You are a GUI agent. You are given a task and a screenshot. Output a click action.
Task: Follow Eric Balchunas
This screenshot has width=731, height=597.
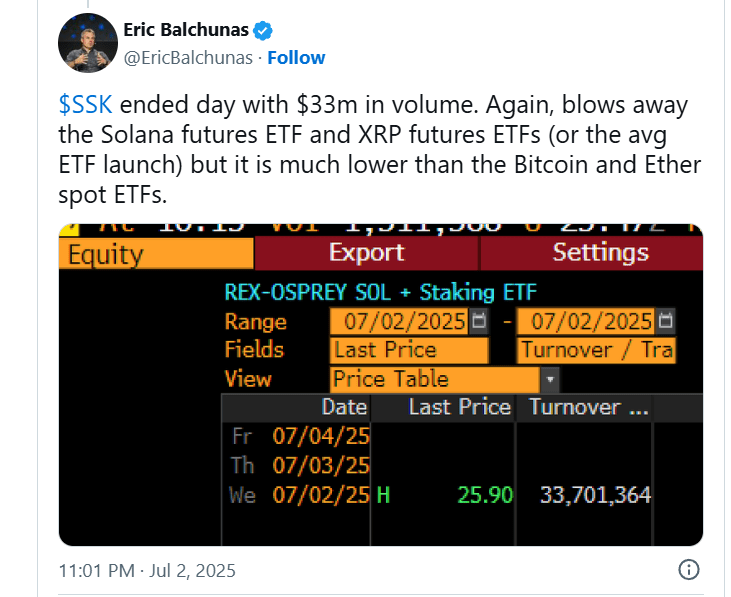296,57
